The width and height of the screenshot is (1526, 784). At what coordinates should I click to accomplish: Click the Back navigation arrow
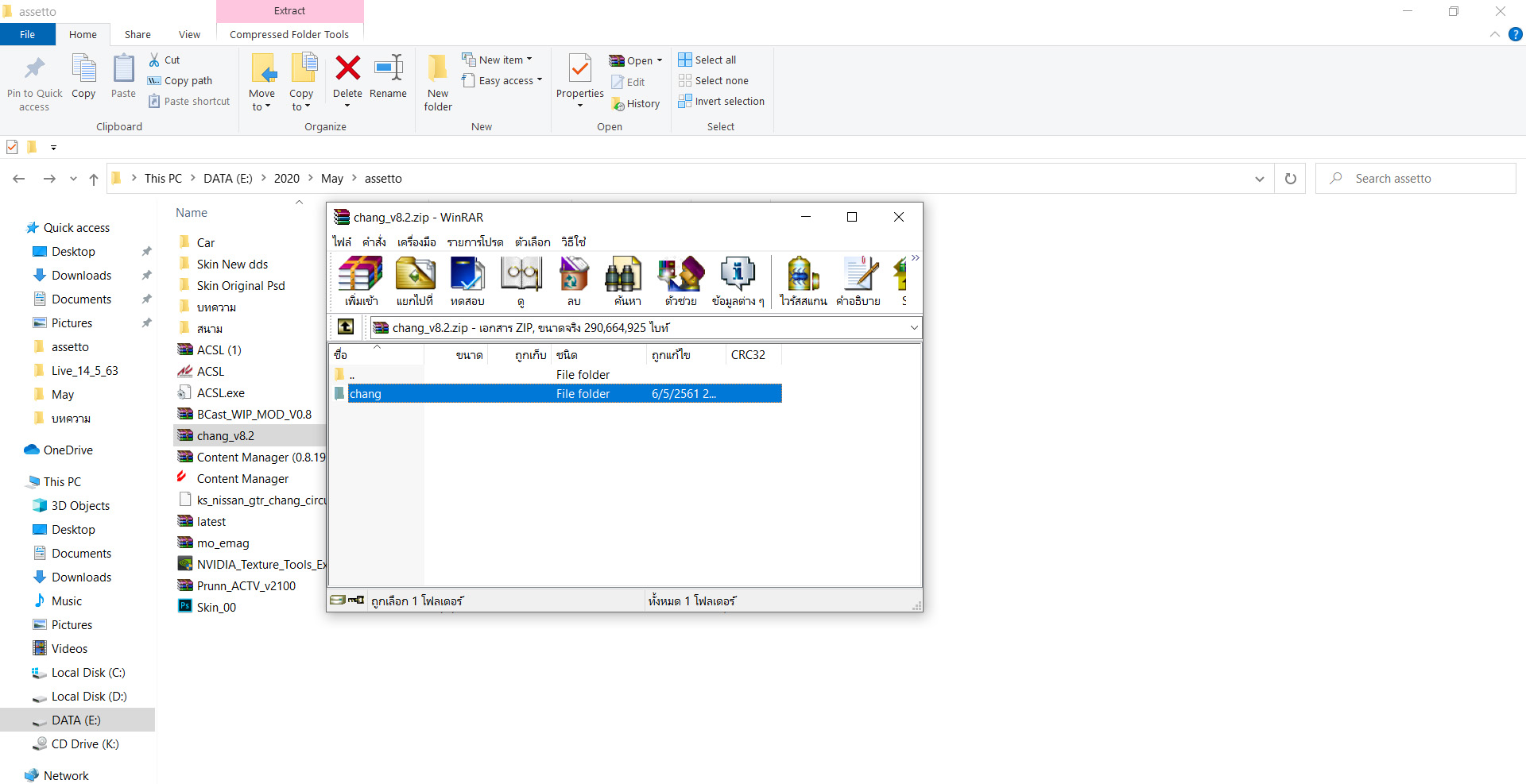tap(19, 179)
